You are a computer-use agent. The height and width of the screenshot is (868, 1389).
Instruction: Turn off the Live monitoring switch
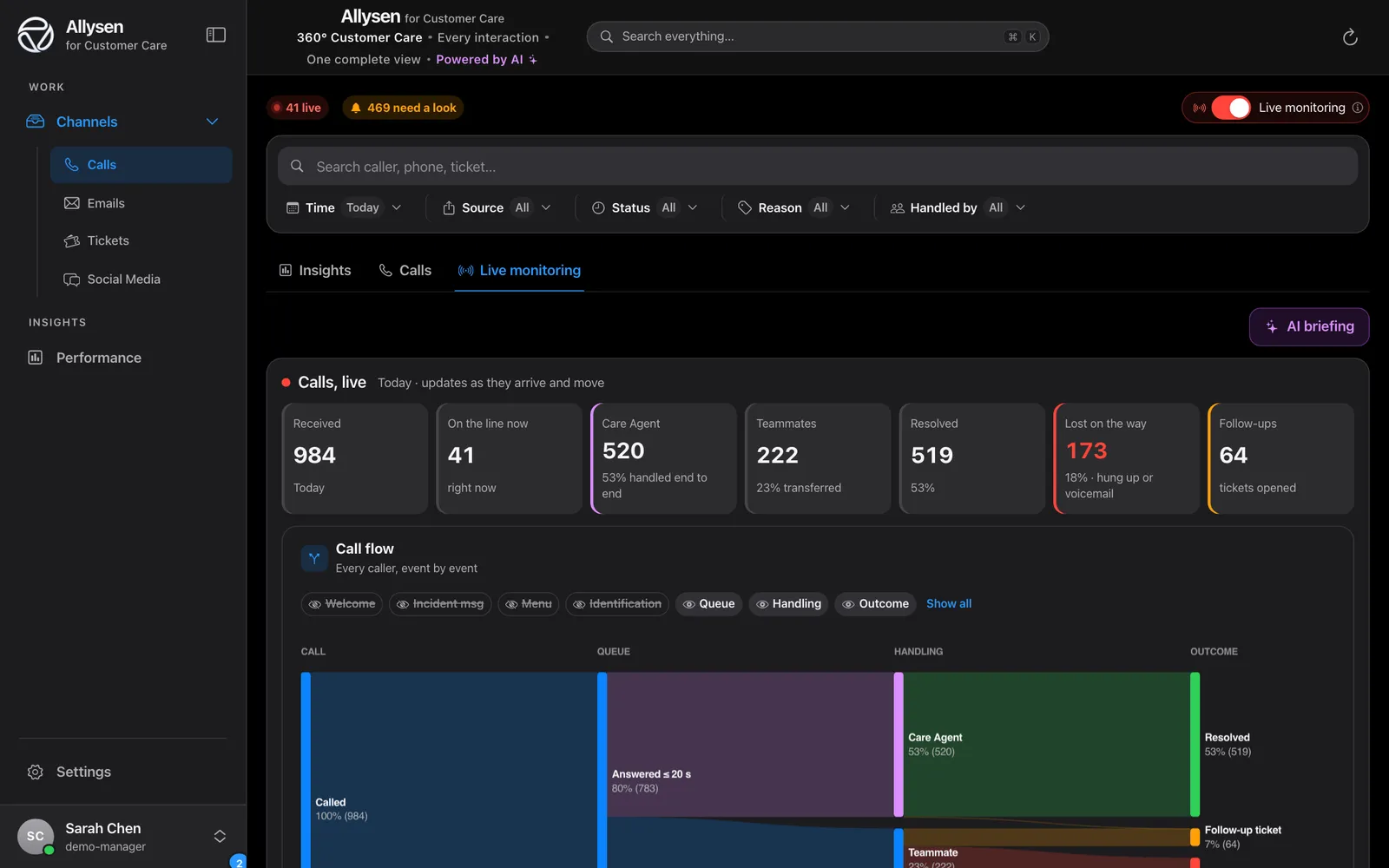tap(1231, 108)
